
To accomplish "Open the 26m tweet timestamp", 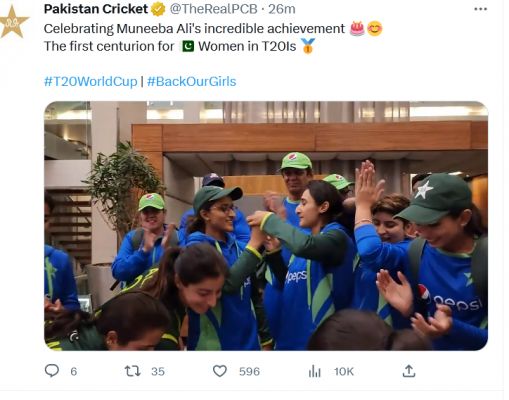I will (282, 9).
